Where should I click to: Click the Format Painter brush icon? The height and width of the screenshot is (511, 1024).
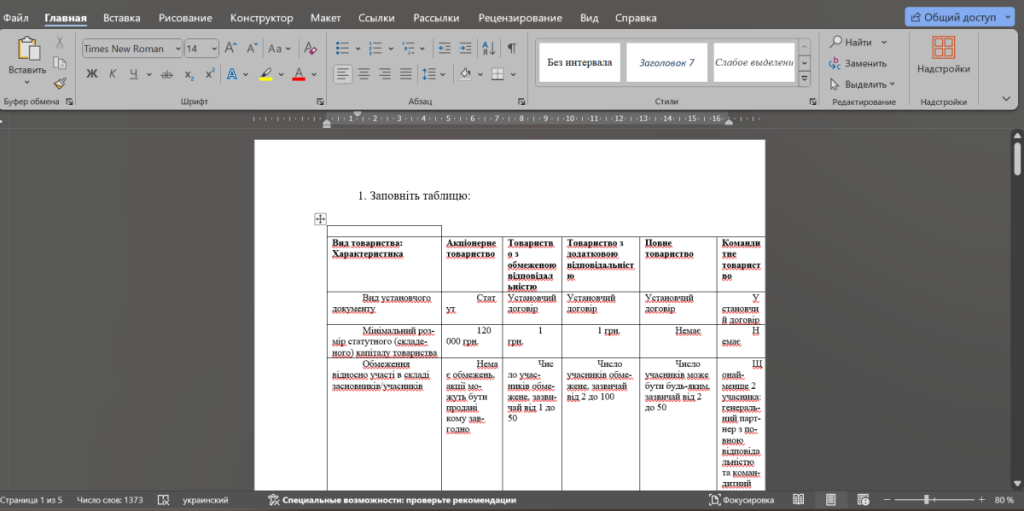60,84
